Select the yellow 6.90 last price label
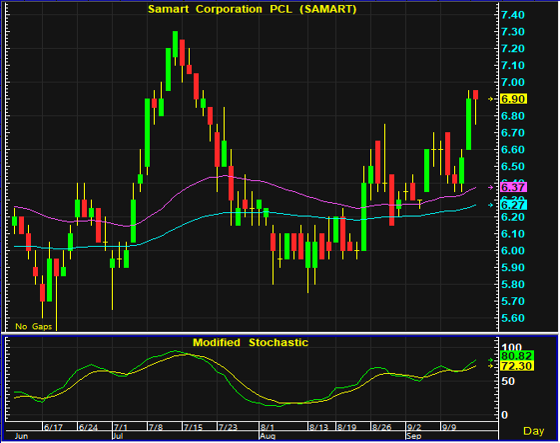The width and height of the screenshot is (560, 443). [x=513, y=99]
